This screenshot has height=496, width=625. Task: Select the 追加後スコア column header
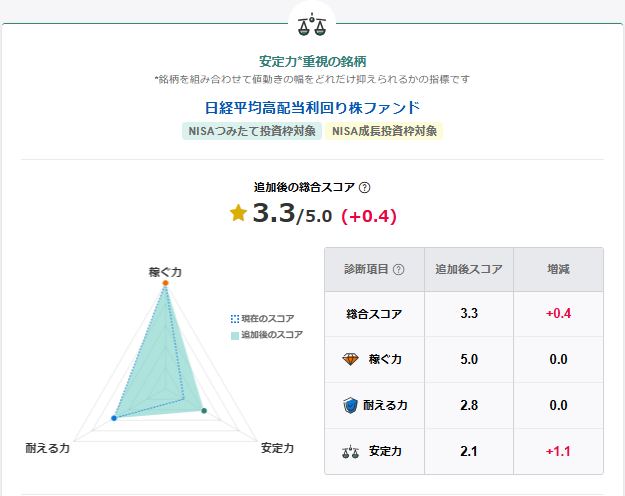[468, 269]
